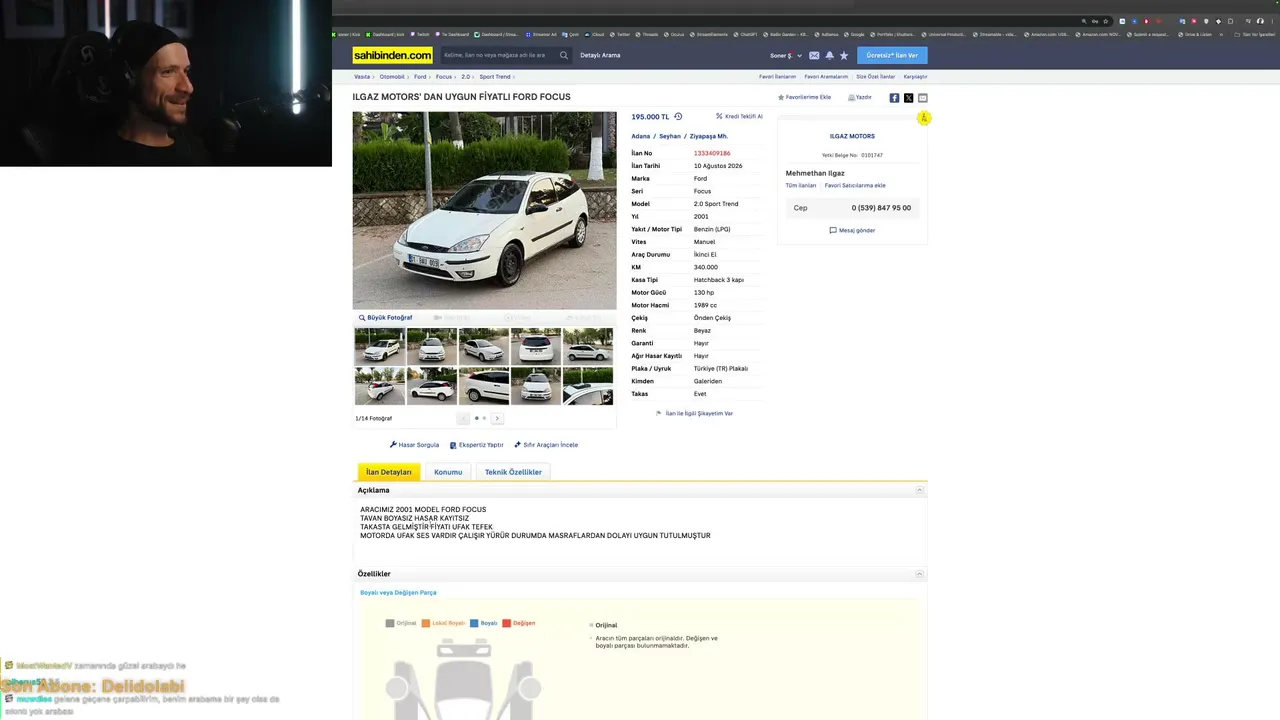Add listing via Favorilerime Ekle
Viewport: 1280px width, 720px height.
tap(805, 98)
